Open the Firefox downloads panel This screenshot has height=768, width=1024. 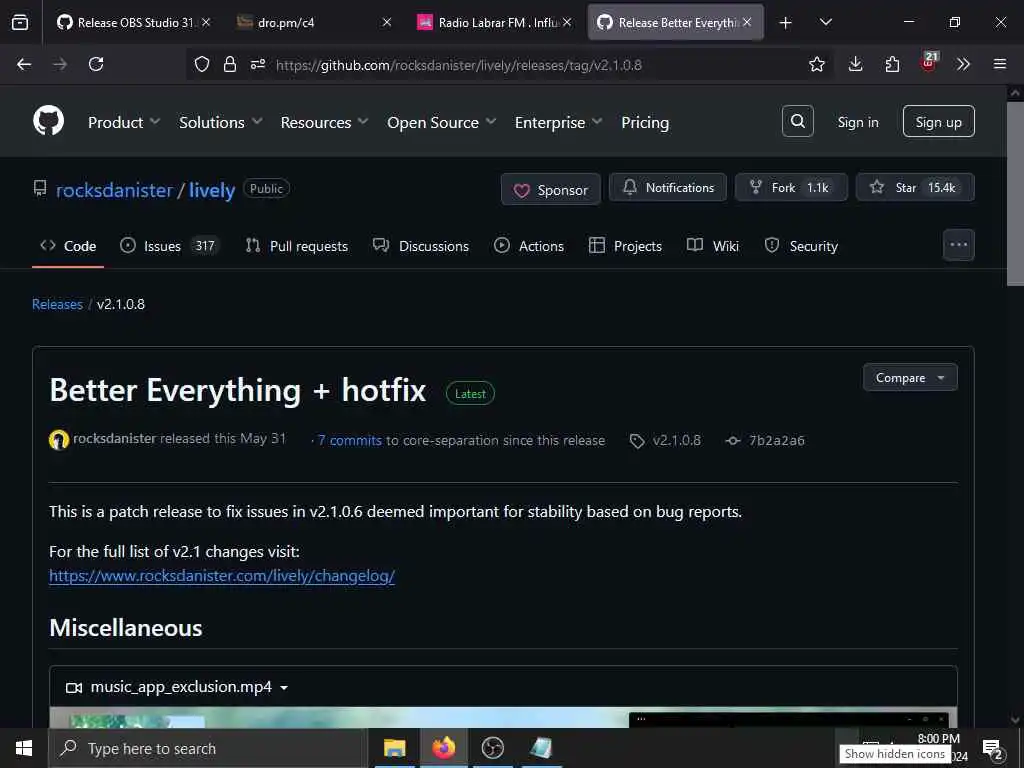(x=855, y=64)
